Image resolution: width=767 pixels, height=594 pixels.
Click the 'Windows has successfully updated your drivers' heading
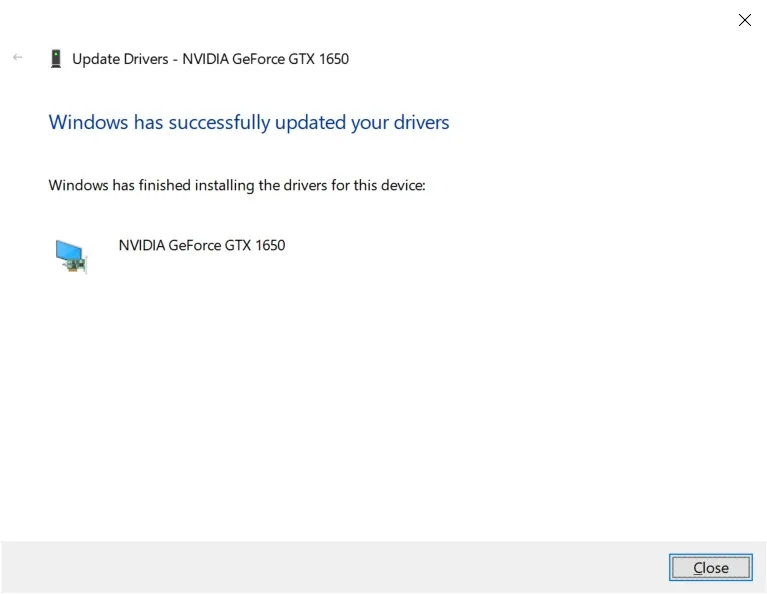[x=248, y=122]
